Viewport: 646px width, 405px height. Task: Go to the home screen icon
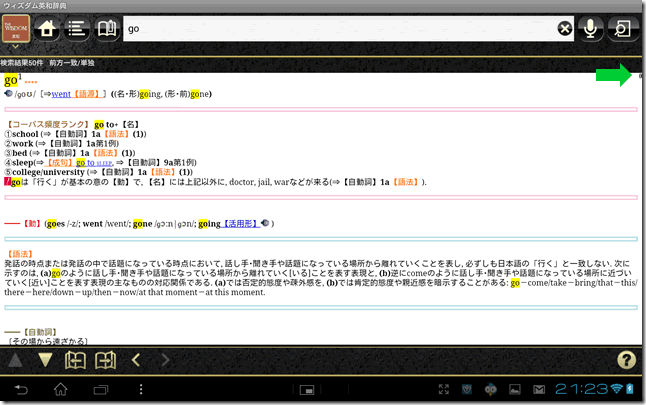pos(45,28)
